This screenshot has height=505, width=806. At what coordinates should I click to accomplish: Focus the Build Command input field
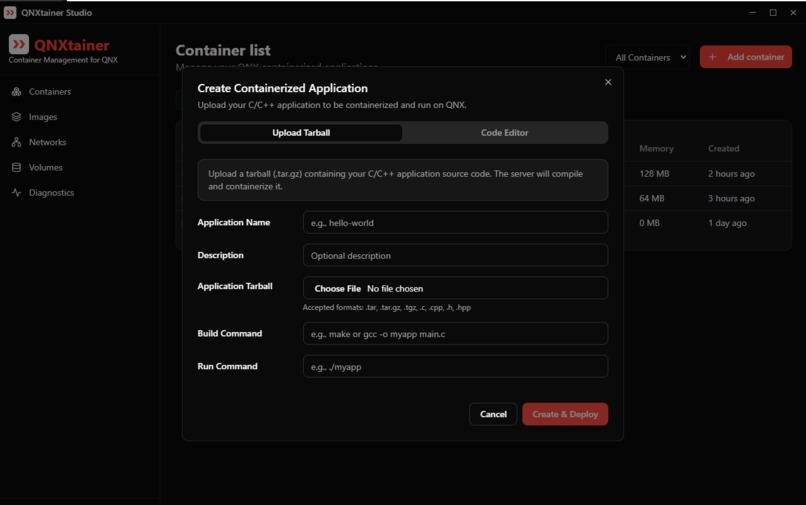tap(455, 334)
